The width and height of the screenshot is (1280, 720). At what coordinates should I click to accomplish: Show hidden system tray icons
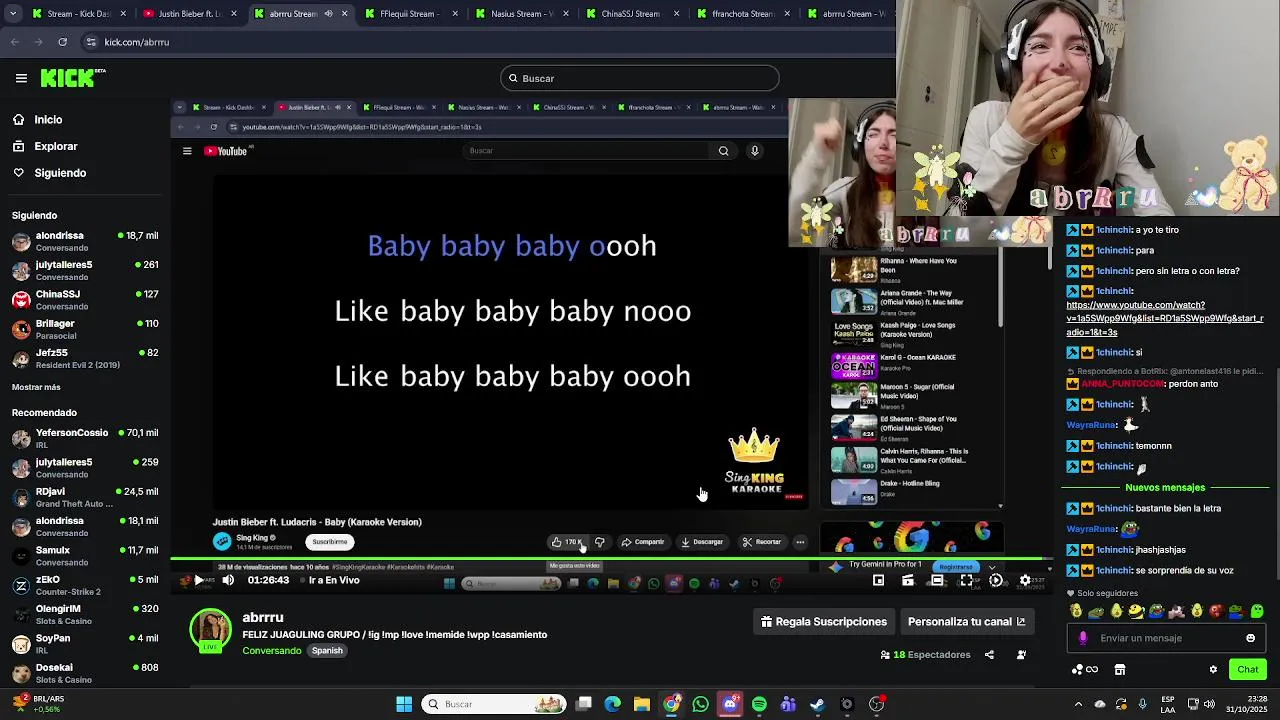(x=1078, y=704)
